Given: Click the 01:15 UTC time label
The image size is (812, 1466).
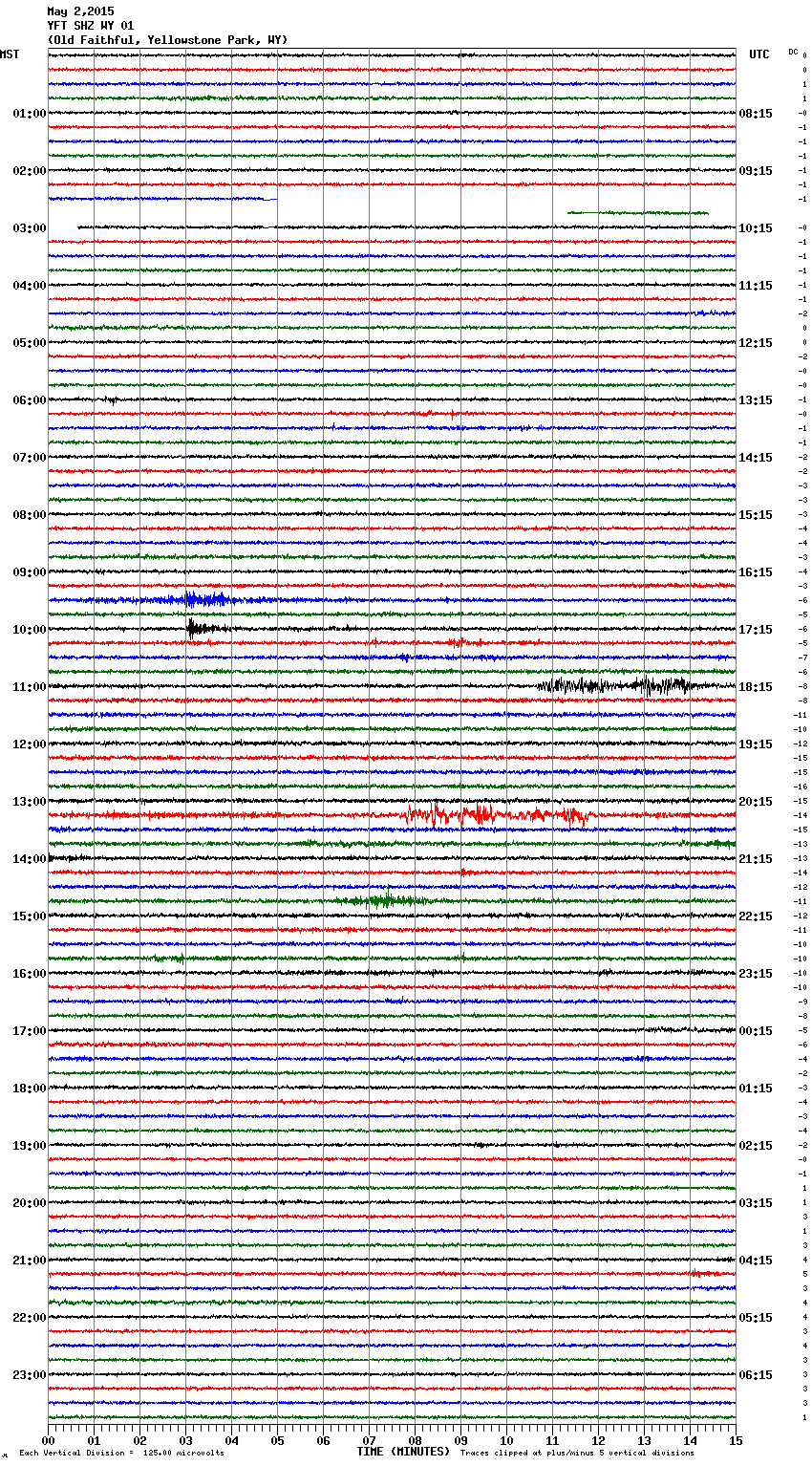Looking at the screenshot, I should point(756,1089).
